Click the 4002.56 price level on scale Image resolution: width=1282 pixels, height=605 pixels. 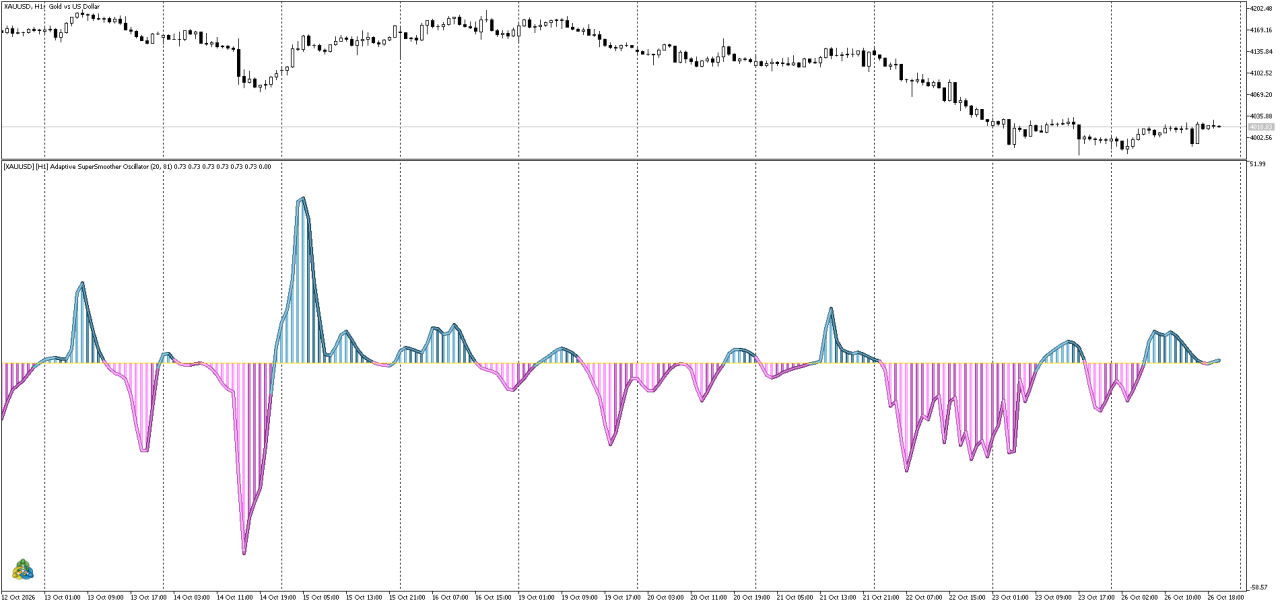tap(1260, 138)
